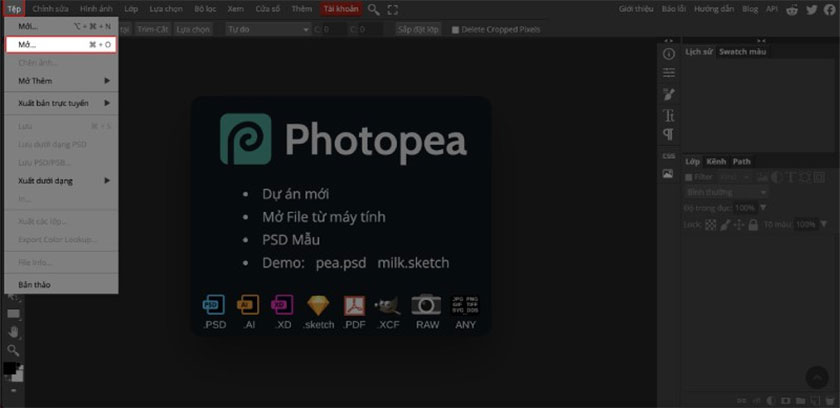The height and width of the screenshot is (408, 840).
Task: Open the Reddit link icon
Action: point(791,9)
